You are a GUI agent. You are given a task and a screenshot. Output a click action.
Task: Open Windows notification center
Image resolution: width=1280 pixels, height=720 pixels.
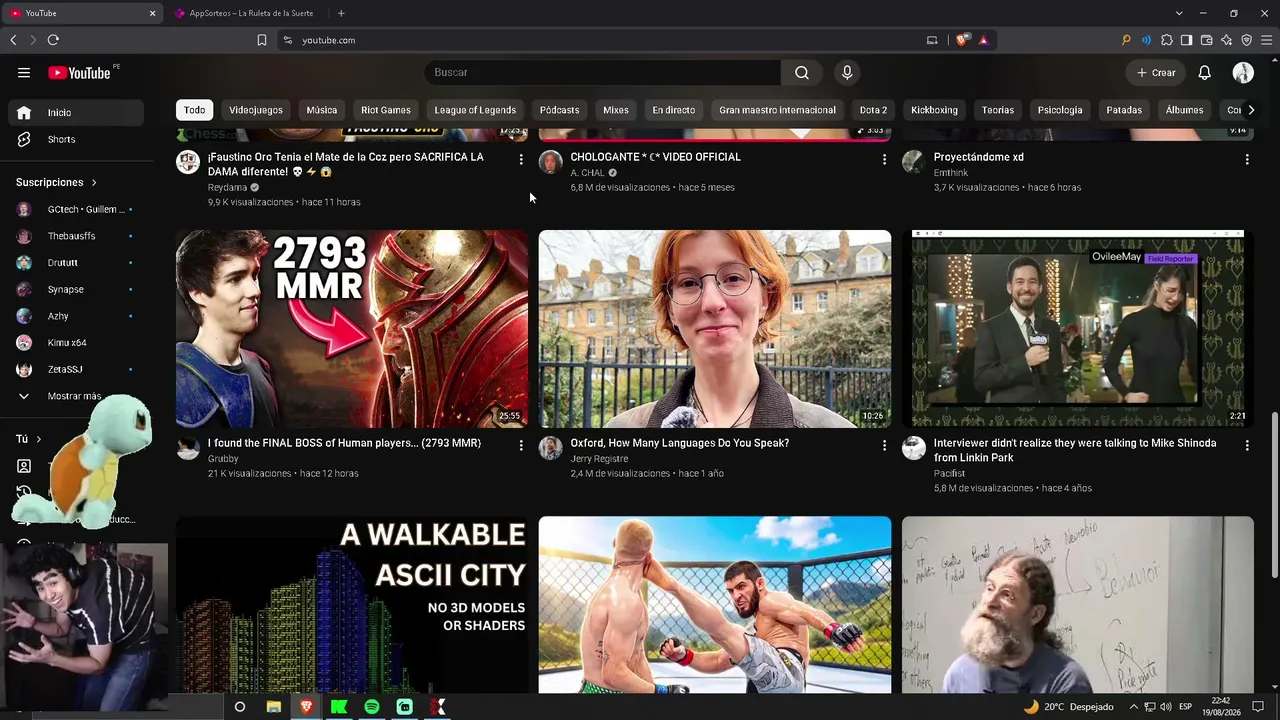pos(1258,707)
